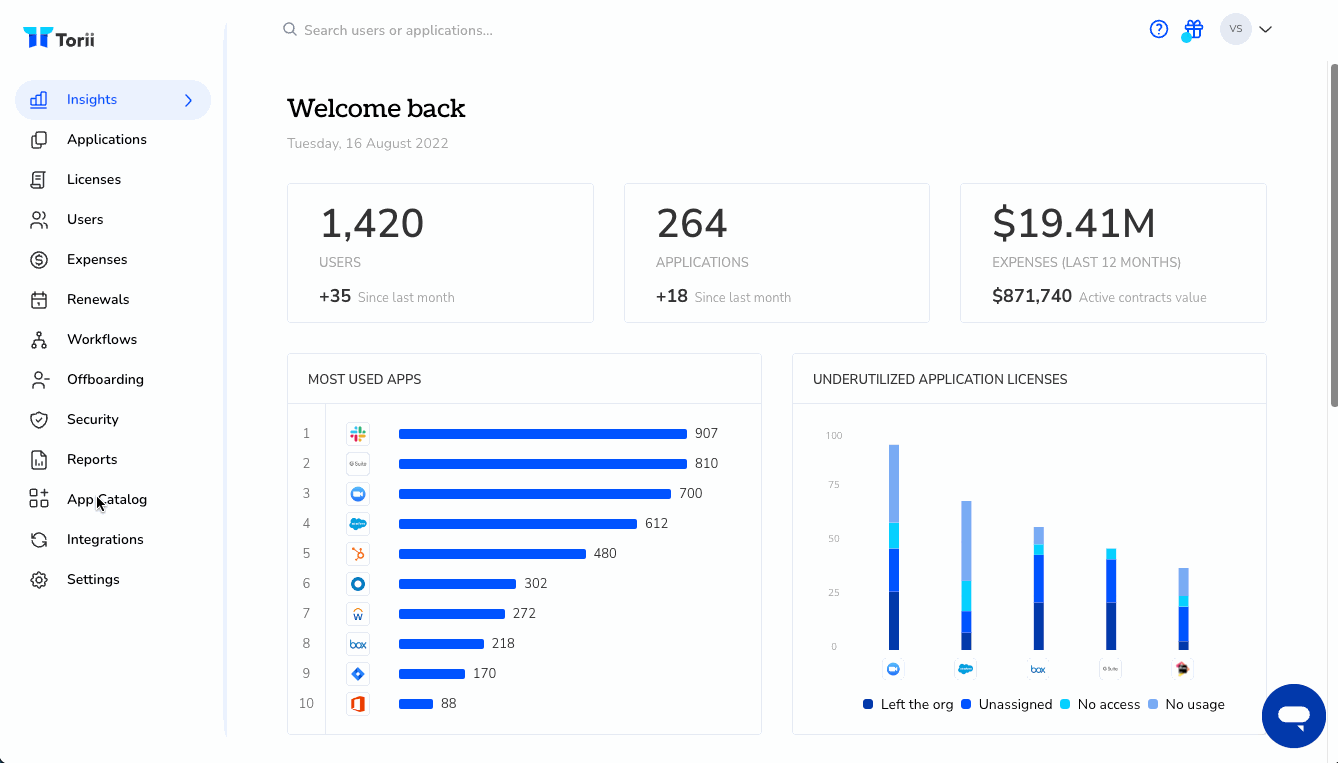This screenshot has height=763, width=1338.
Task: Click the Torii logo
Action: pos(58,38)
